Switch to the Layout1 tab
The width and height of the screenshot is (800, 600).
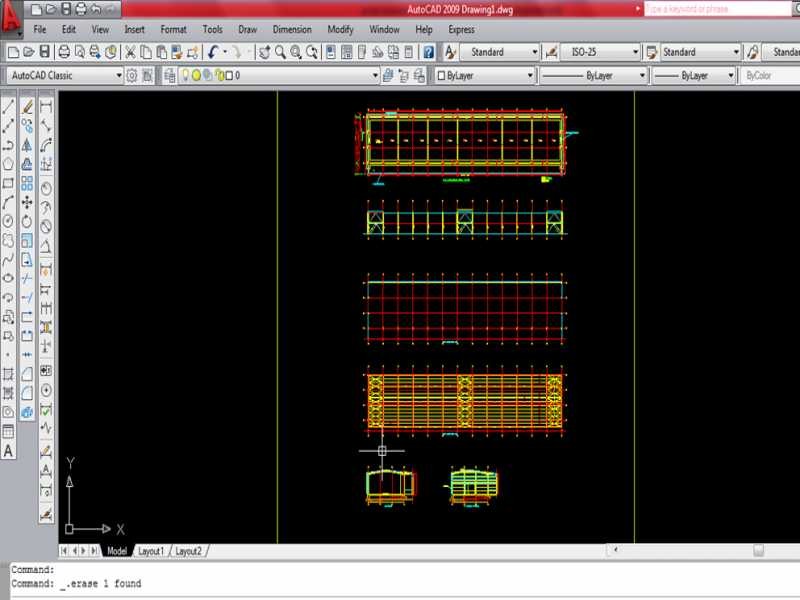[x=151, y=551]
